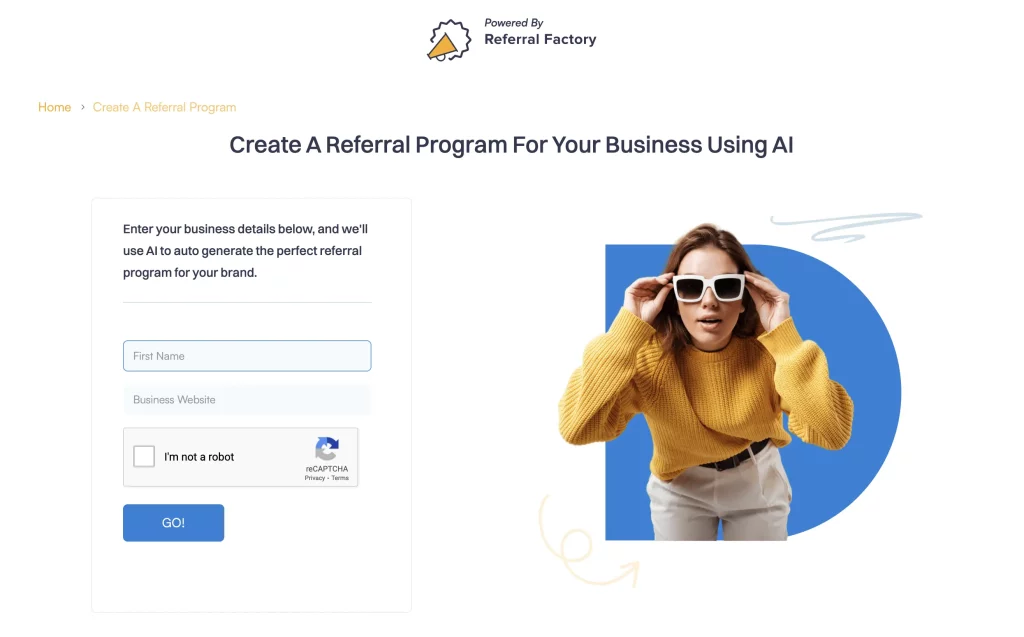Click the form description paragraph text
Viewport: 1024px width, 637px height.
(246, 251)
